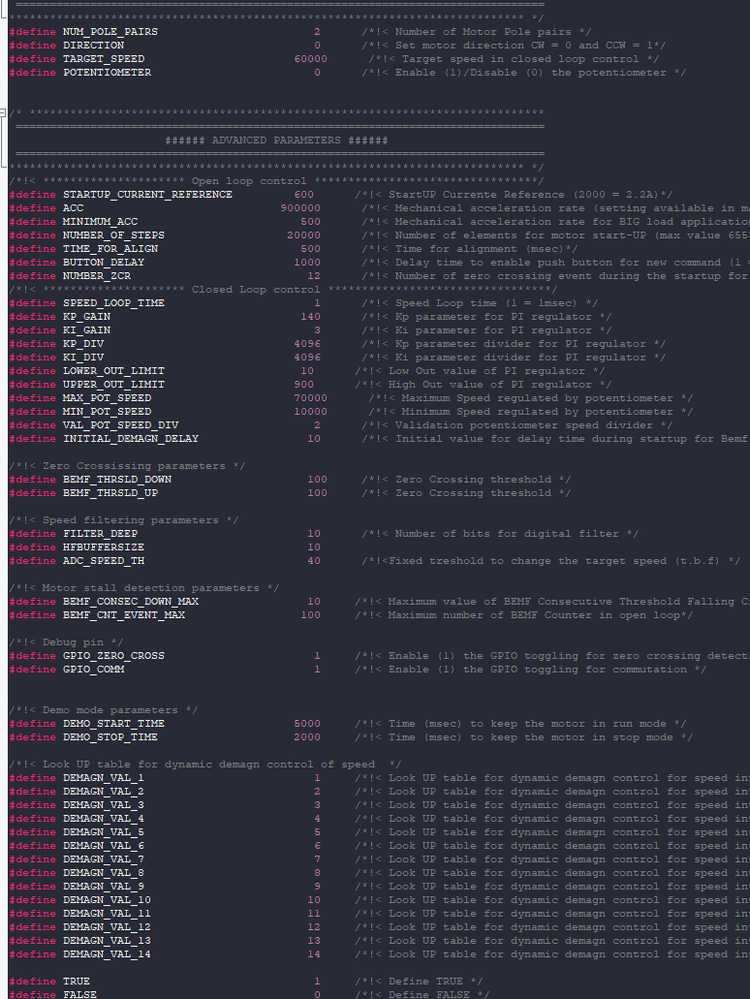Click the DEMAGN_VAL_14 macro name
Viewport: 750px width, 999px height.
coord(107,954)
